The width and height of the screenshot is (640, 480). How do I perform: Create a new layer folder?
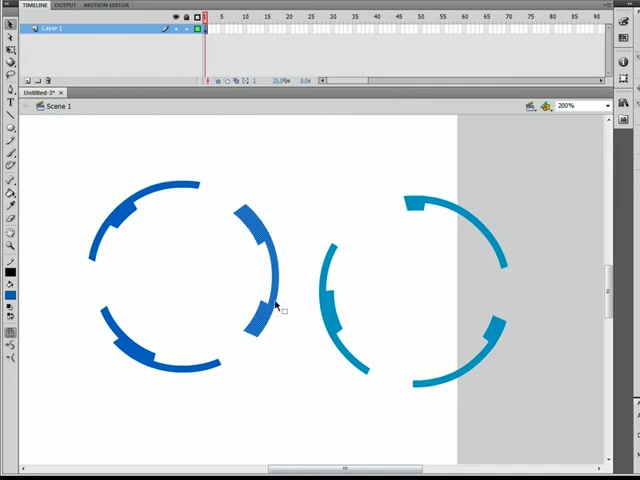tap(38, 81)
